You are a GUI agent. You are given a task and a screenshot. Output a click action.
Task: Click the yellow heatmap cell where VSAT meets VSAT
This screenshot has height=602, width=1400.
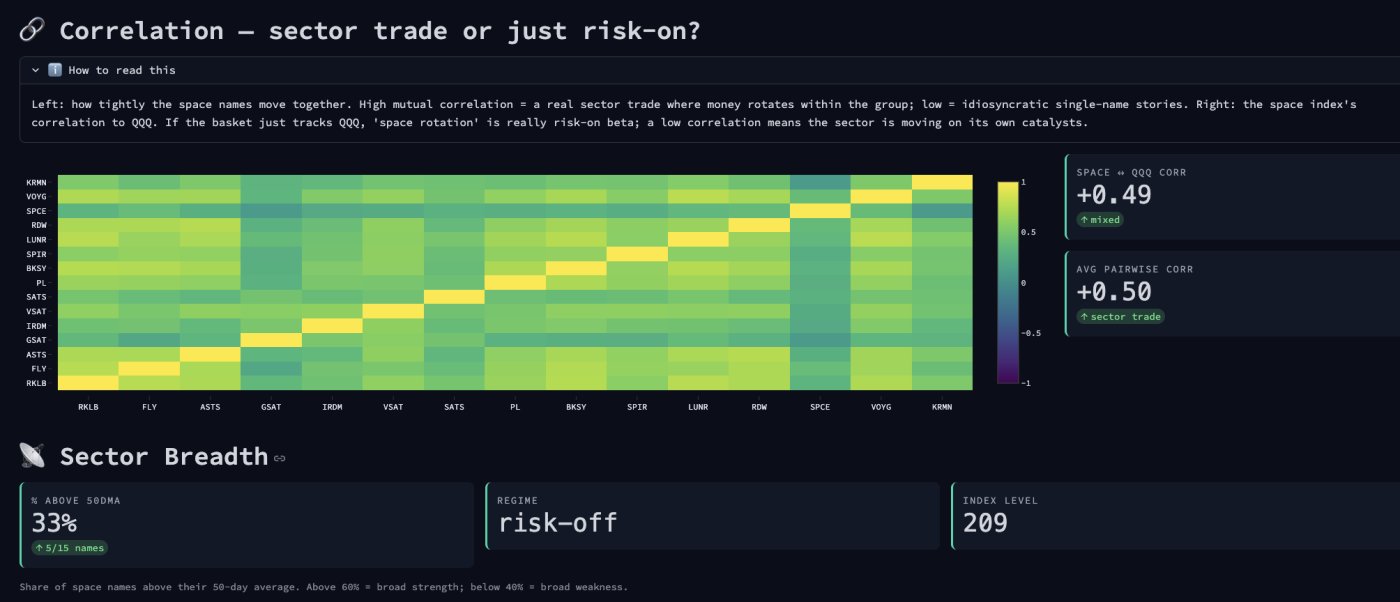[x=393, y=311]
